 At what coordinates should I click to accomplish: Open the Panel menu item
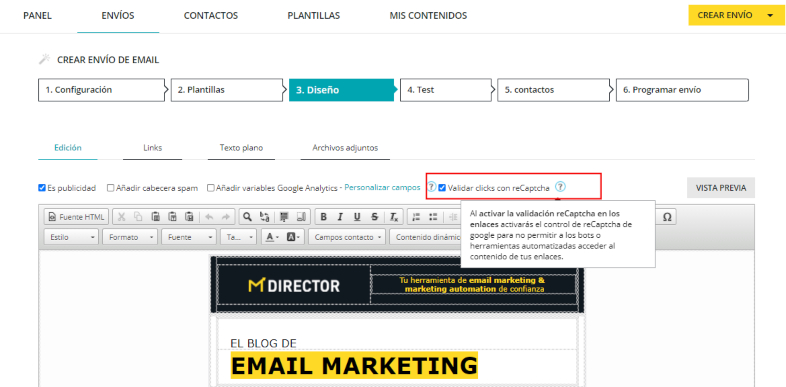[x=38, y=16]
